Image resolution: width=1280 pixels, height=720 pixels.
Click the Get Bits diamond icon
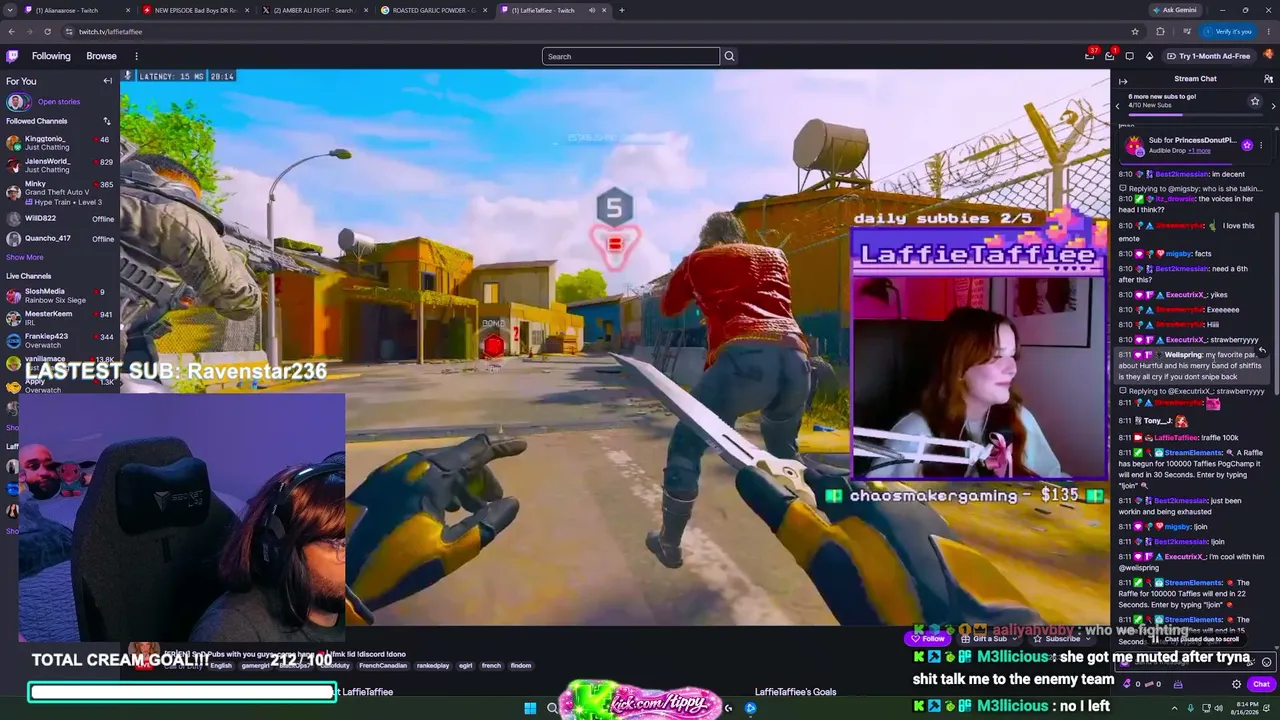(x=1149, y=56)
